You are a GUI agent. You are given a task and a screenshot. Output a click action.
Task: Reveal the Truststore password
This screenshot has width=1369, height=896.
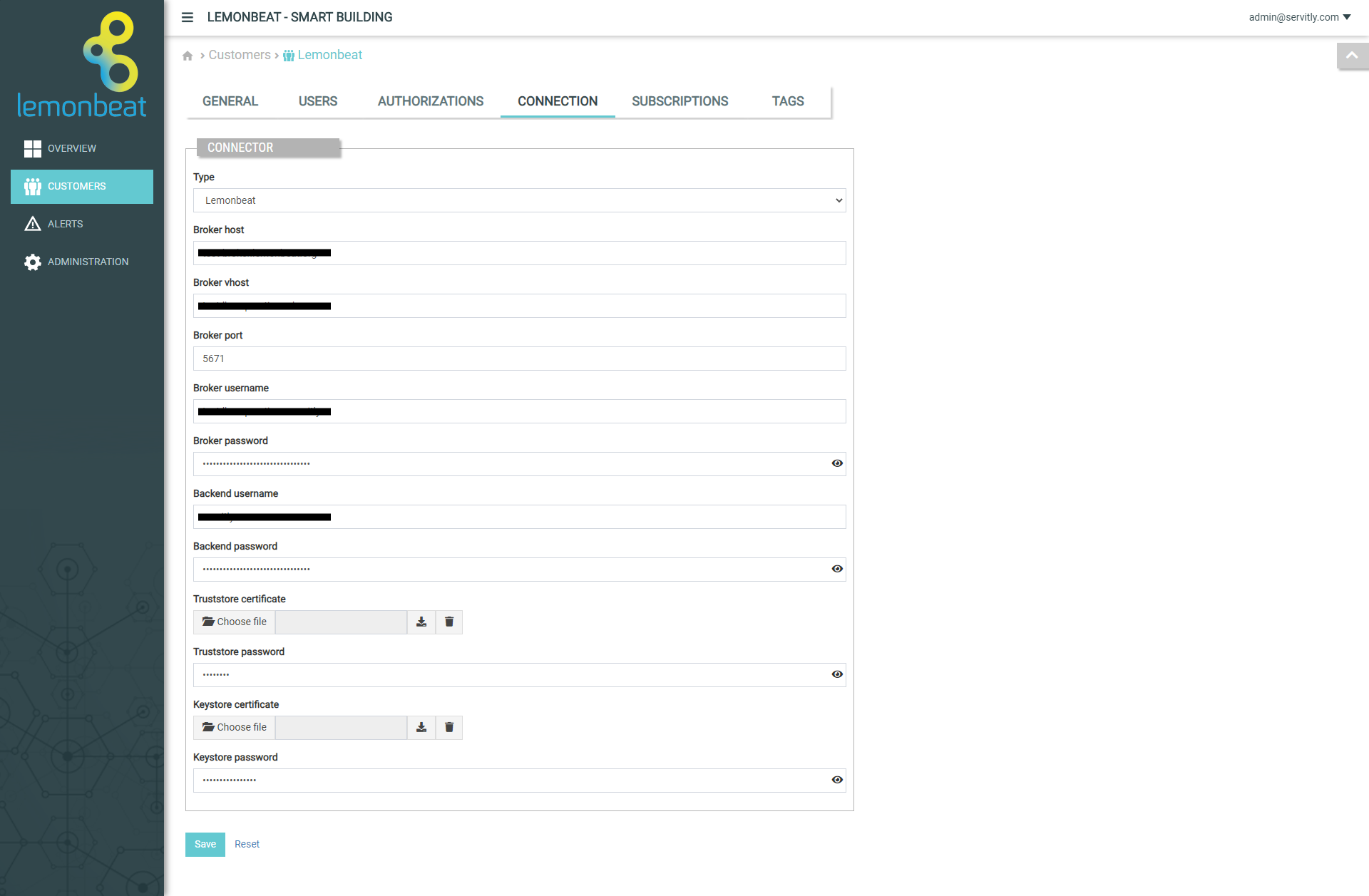[837, 674]
